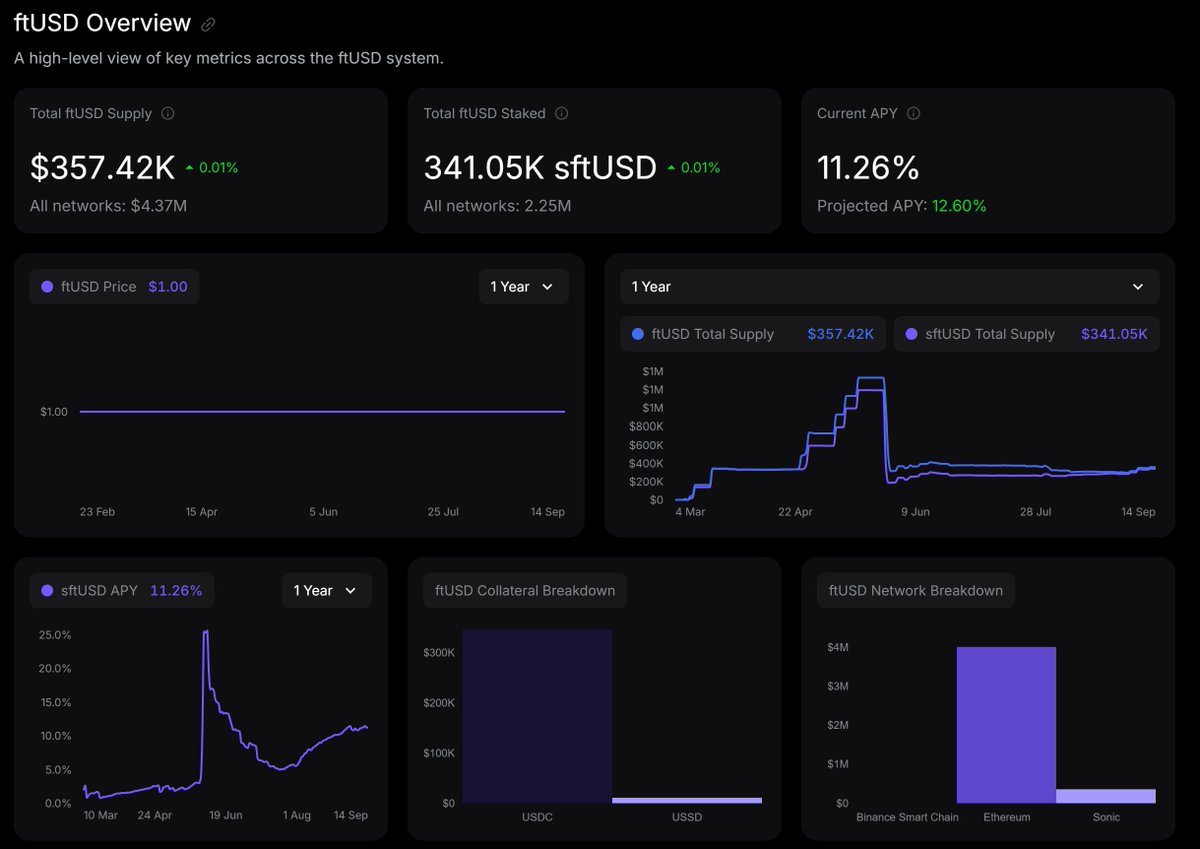Viewport: 1200px width, 849px height.
Task: Click the 0.01% change under Total ftUSD Staked
Action: 694,168
